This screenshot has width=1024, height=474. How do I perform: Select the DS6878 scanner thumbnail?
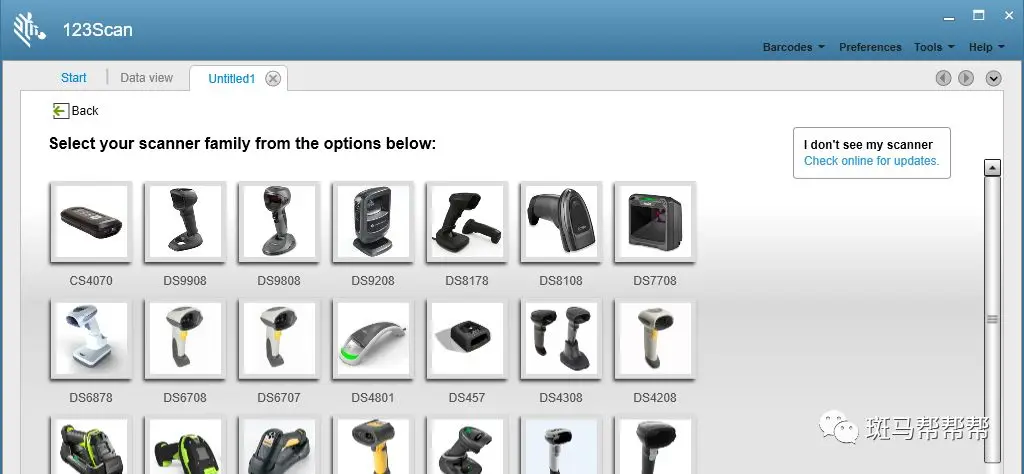coord(91,339)
